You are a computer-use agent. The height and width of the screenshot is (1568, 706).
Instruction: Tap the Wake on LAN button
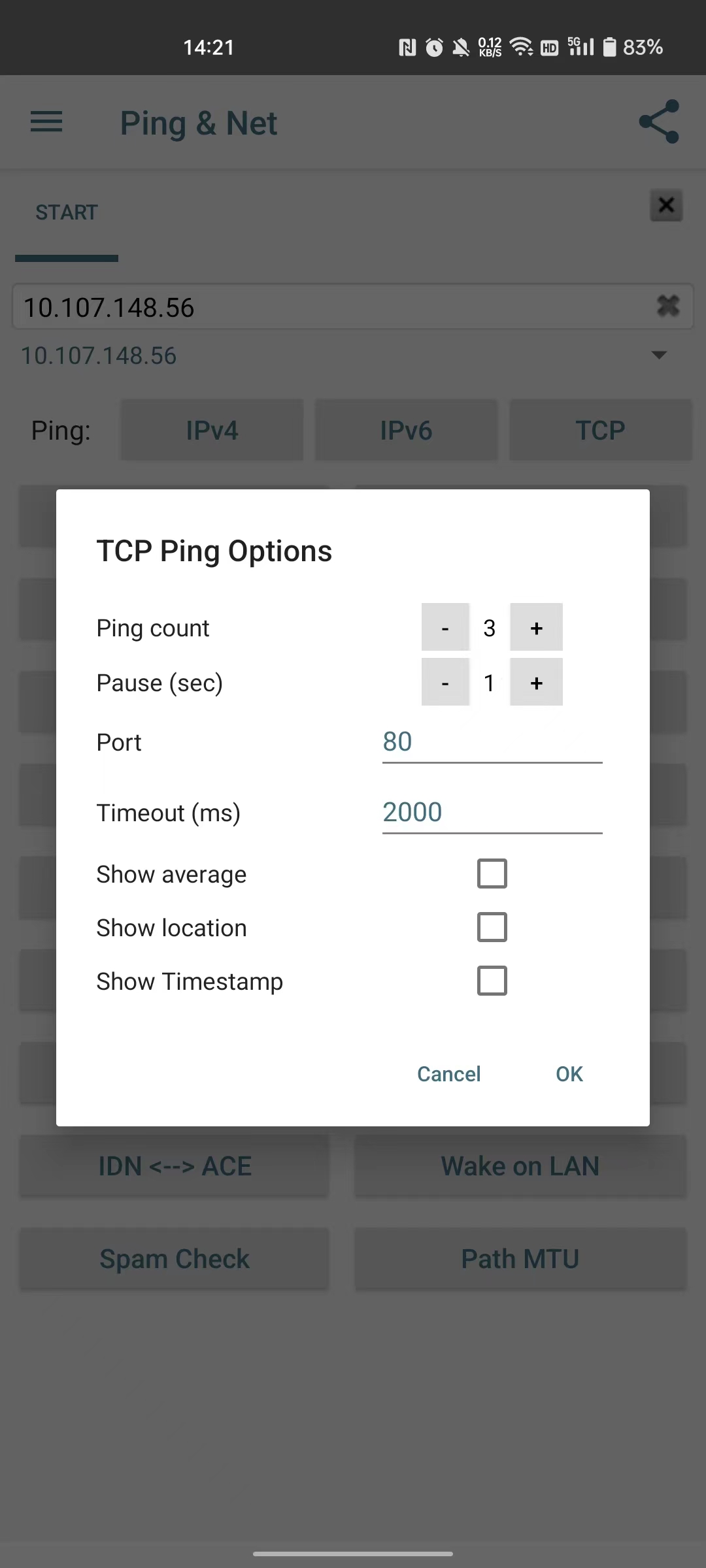[520, 1166]
